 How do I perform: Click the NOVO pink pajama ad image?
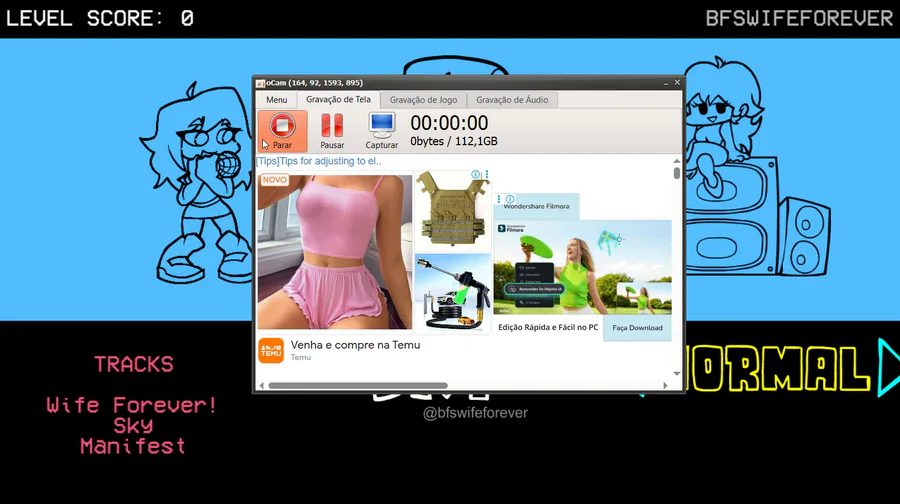[x=334, y=252]
